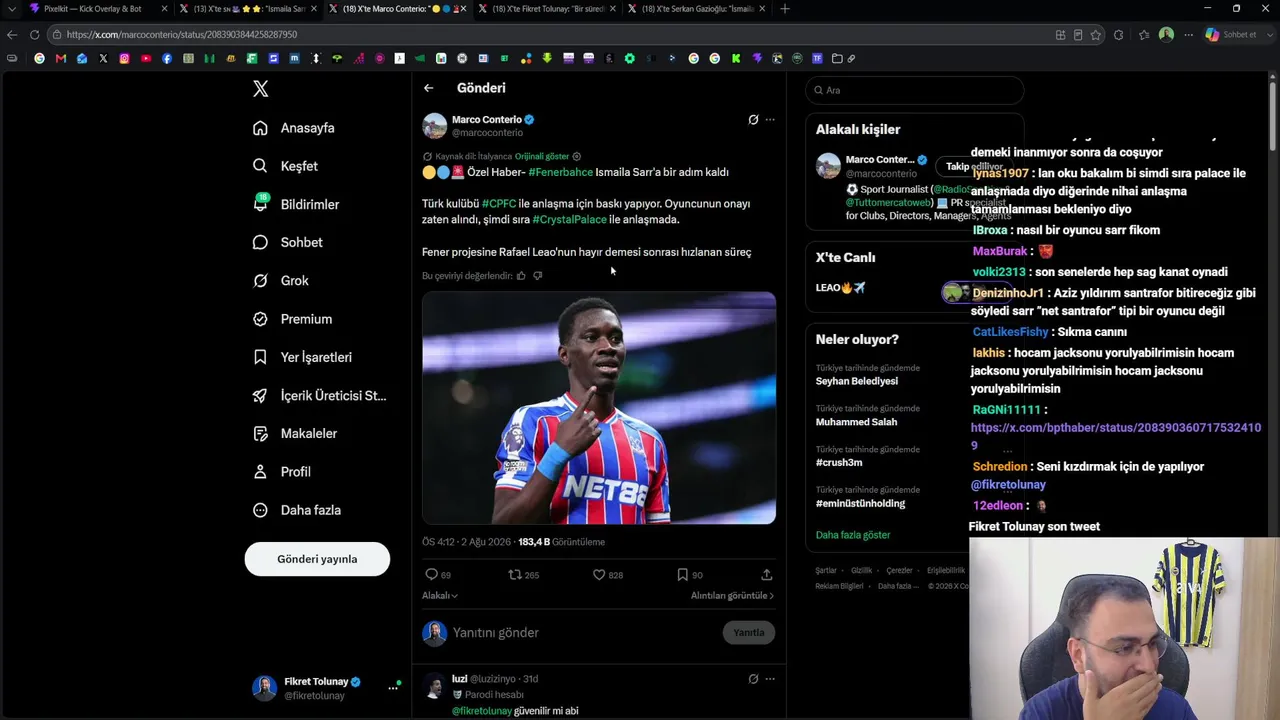The height and width of the screenshot is (720, 1280).
Task: Open the Instagram bookmark in the bookmarks bar
Action: coord(124,58)
